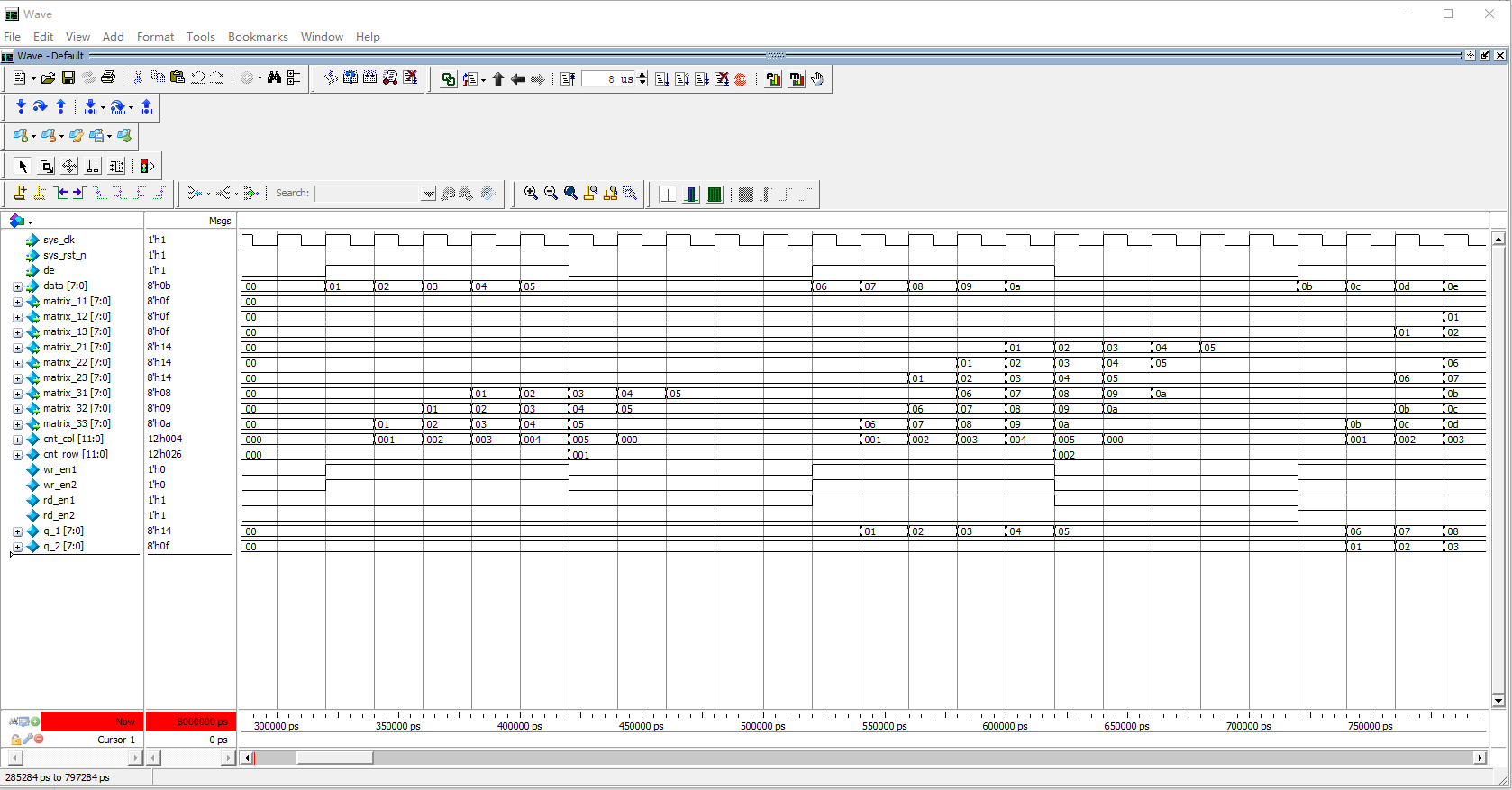Open the Format menu
Viewport: 1512px width, 790px height.
click(156, 37)
